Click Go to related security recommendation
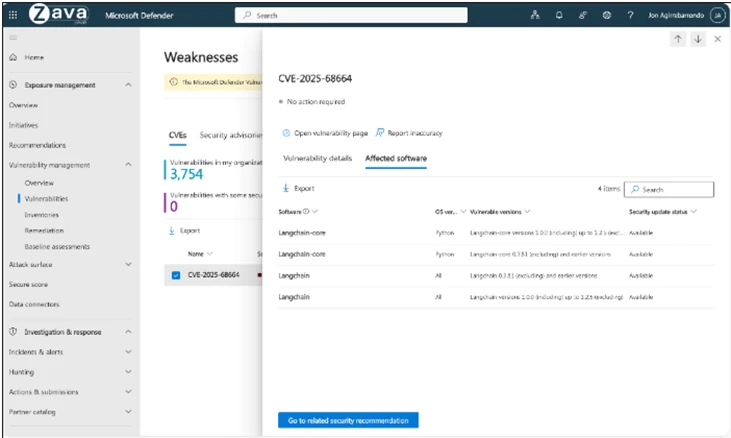The width and height of the screenshot is (731, 438). [x=348, y=420]
